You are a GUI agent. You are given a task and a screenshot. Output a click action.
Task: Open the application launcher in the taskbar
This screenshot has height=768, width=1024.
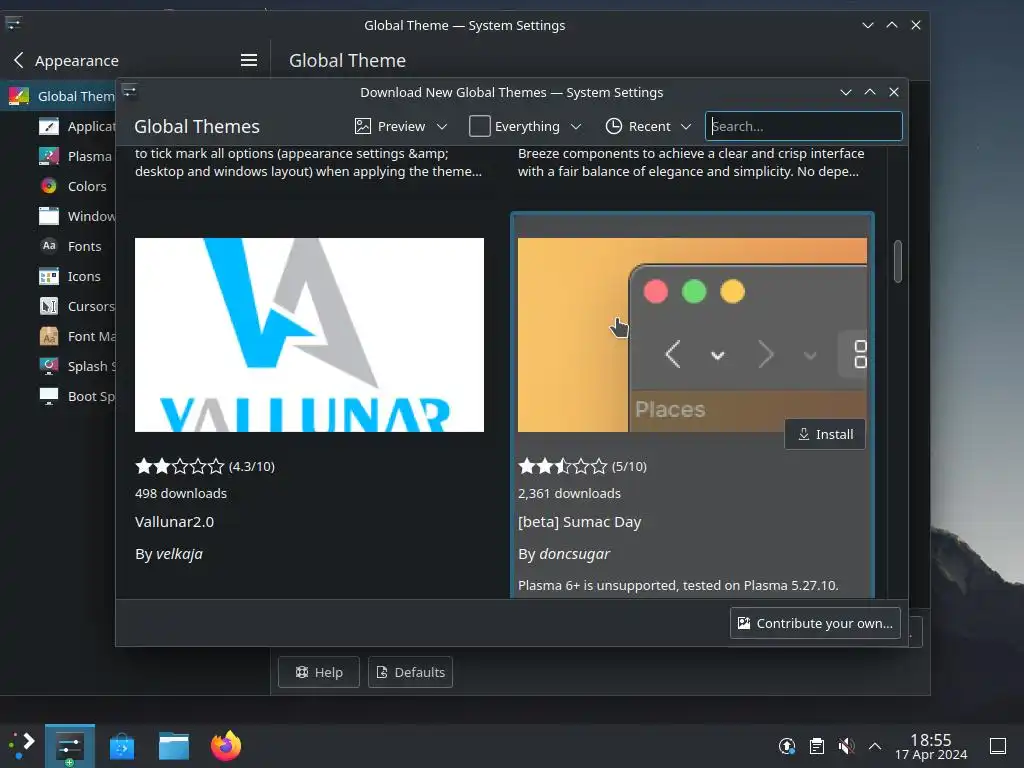point(21,746)
